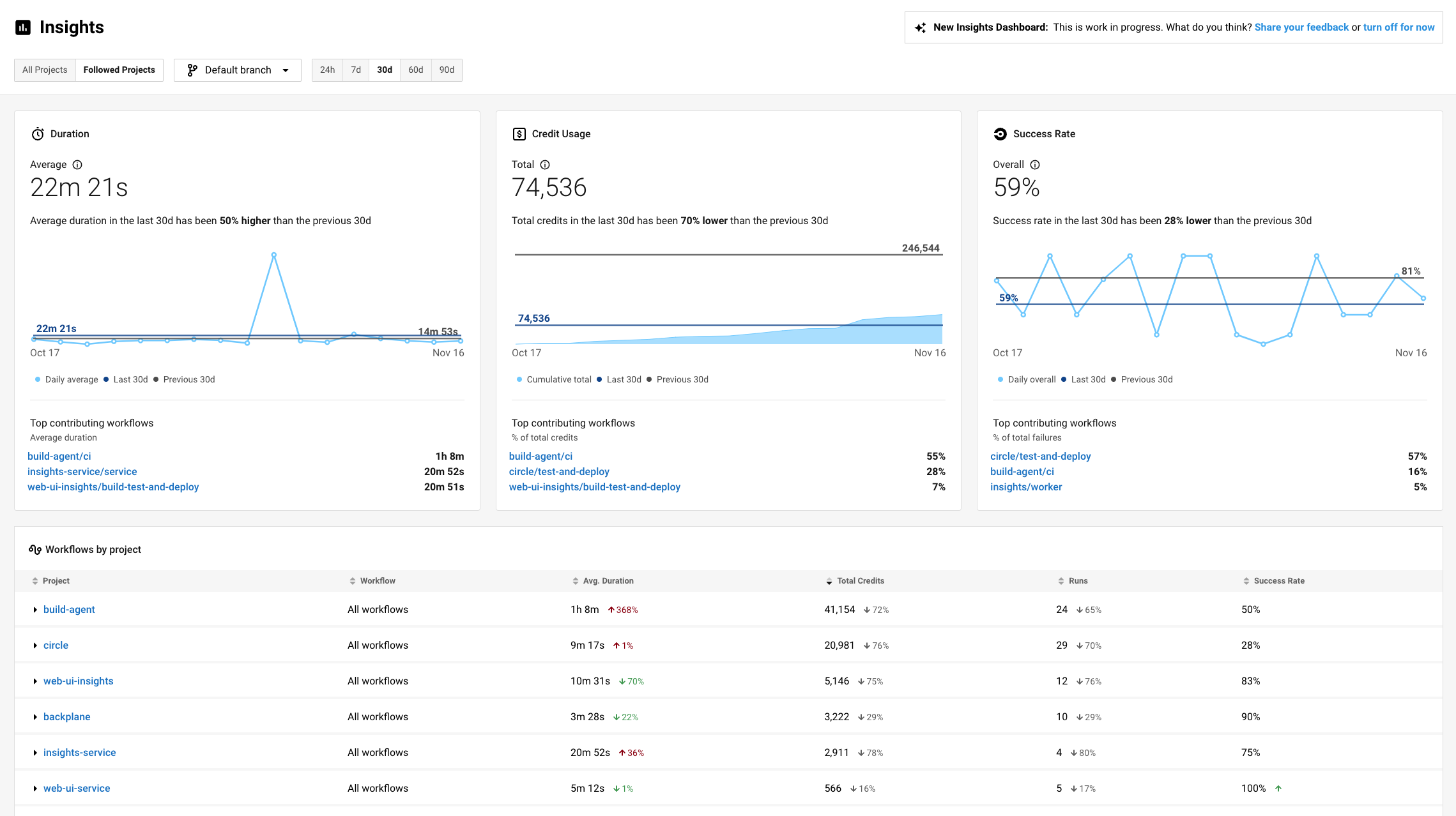Toggle Last 30d legend in Duration chart
Viewport: 1456px width, 816px height.
pyautogui.click(x=126, y=380)
